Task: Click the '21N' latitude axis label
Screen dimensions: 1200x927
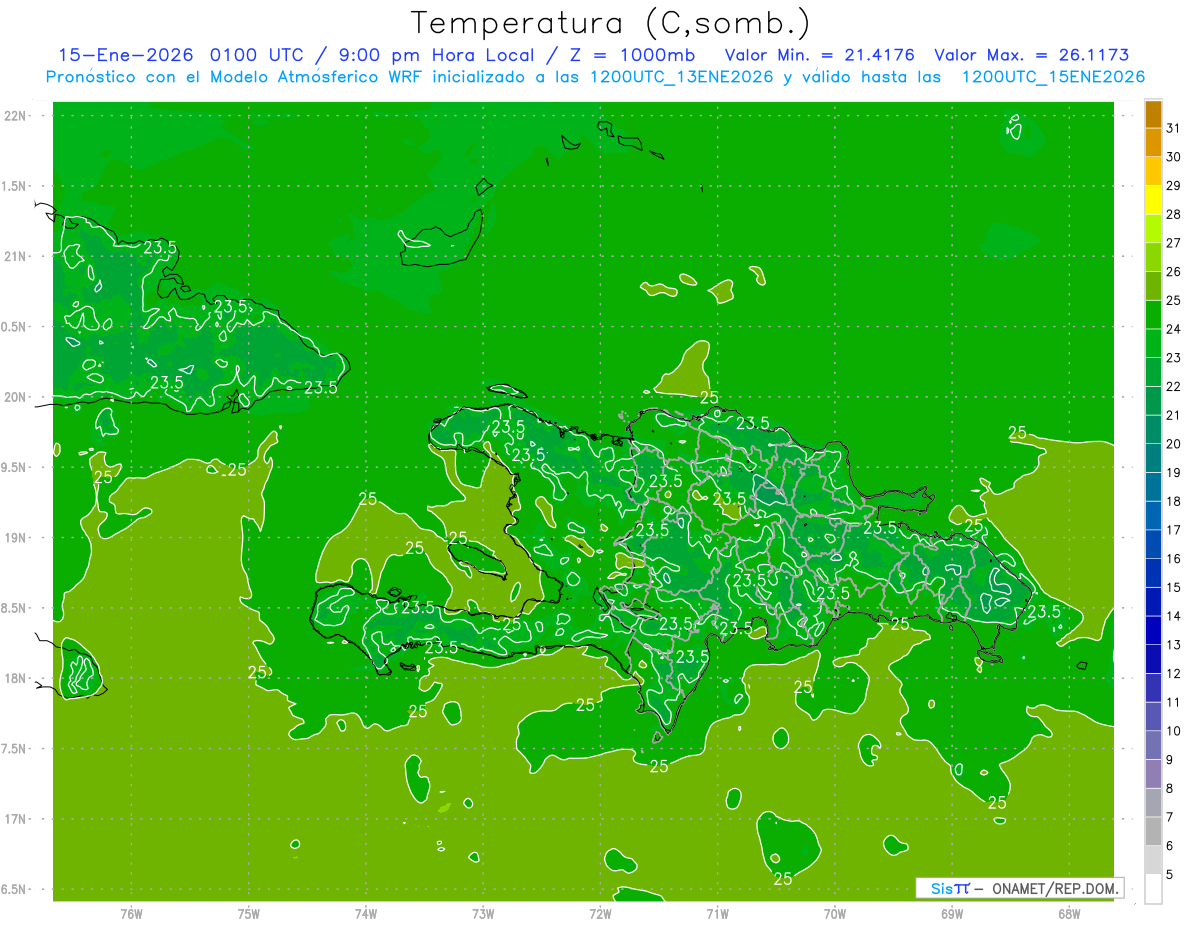Action: [16, 256]
